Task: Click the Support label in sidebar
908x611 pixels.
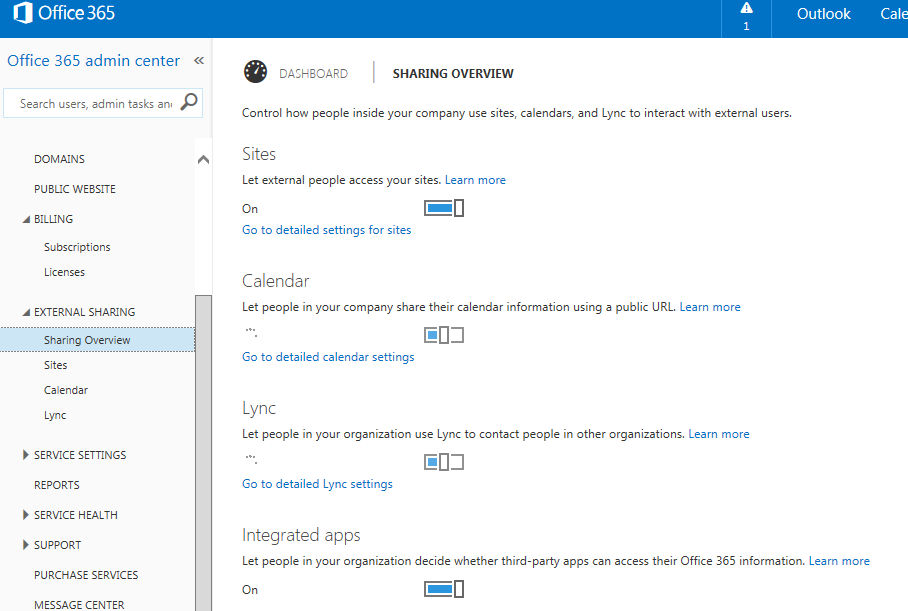Action: point(57,546)
